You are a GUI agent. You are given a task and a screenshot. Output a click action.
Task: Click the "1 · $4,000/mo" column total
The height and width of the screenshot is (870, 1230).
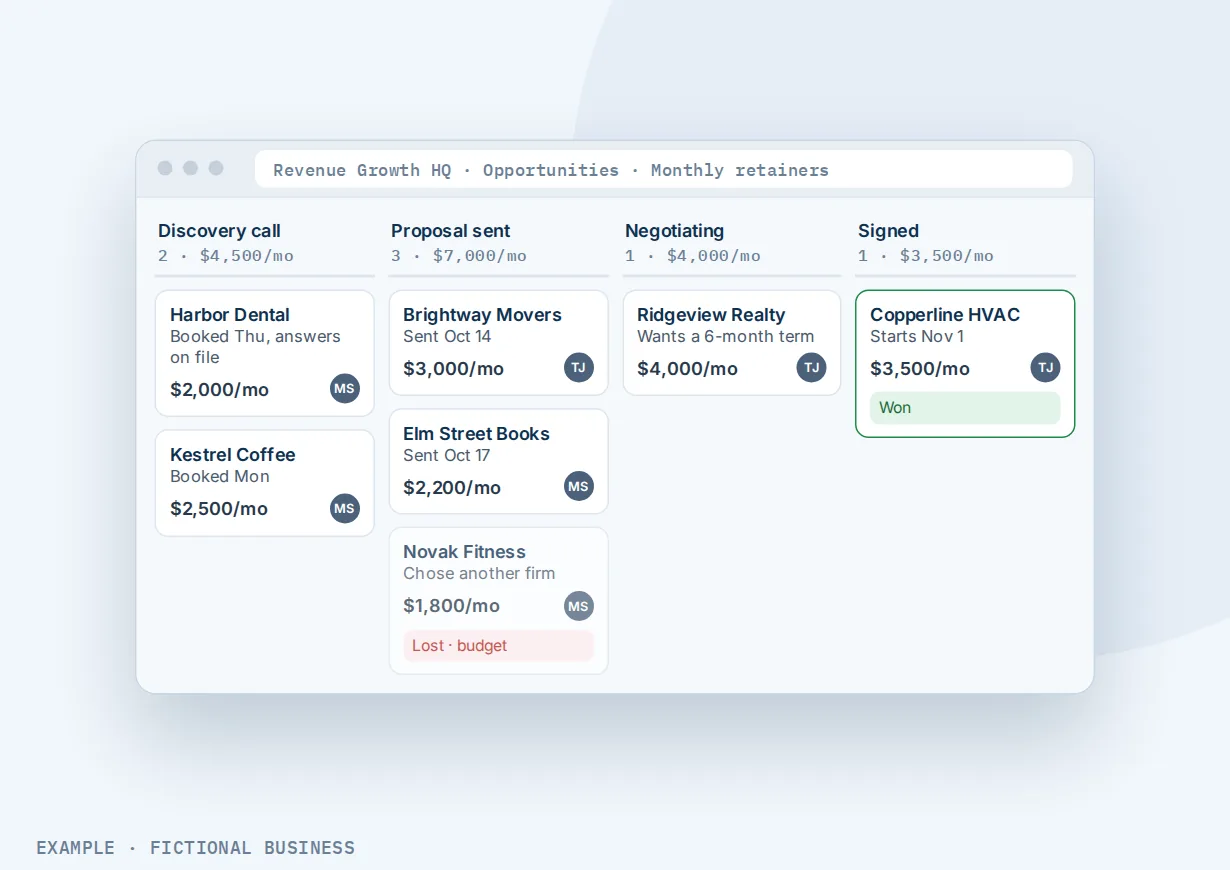point(693,256)
